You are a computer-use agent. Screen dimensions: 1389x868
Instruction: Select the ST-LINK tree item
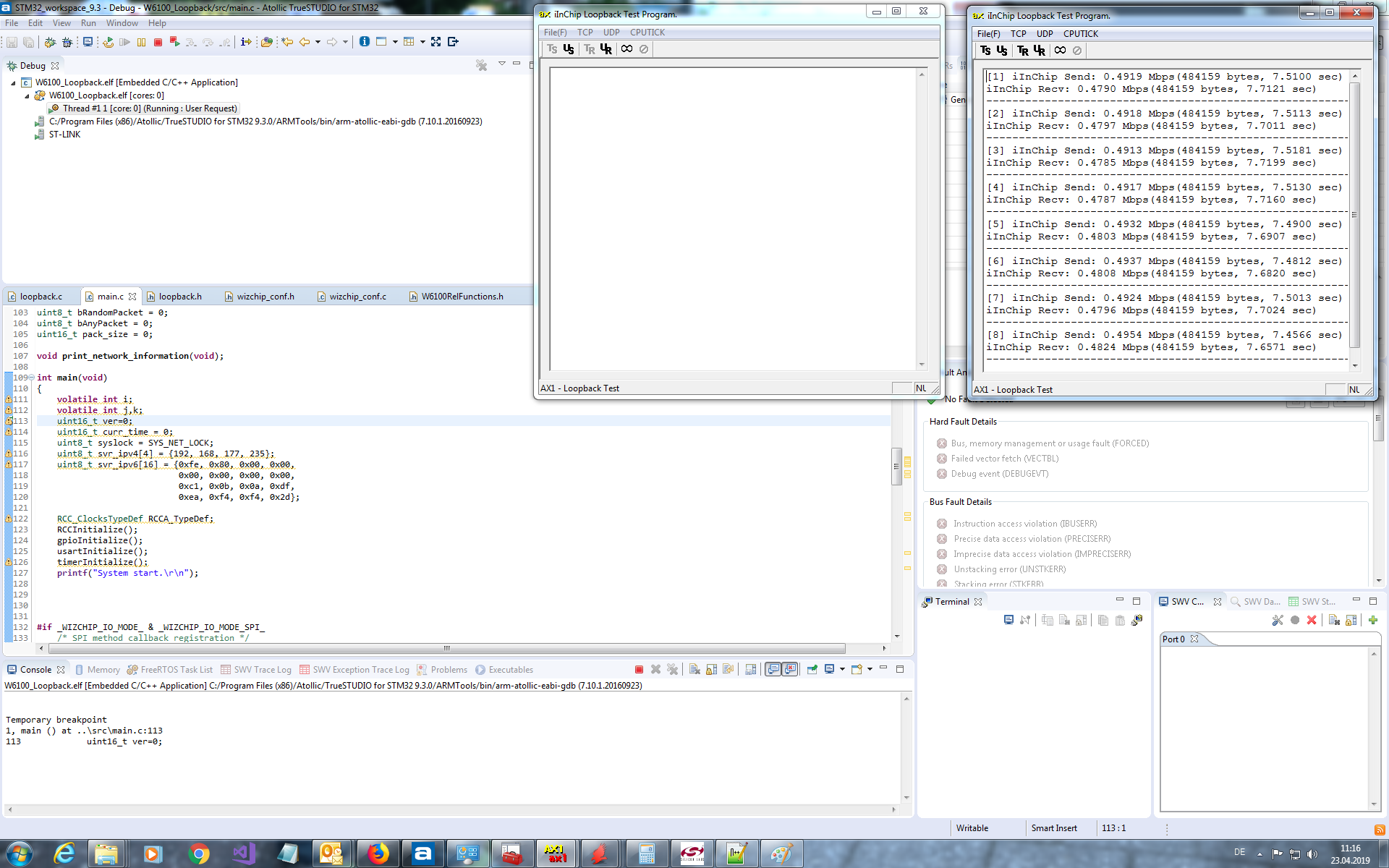click(x=64, y=135)
